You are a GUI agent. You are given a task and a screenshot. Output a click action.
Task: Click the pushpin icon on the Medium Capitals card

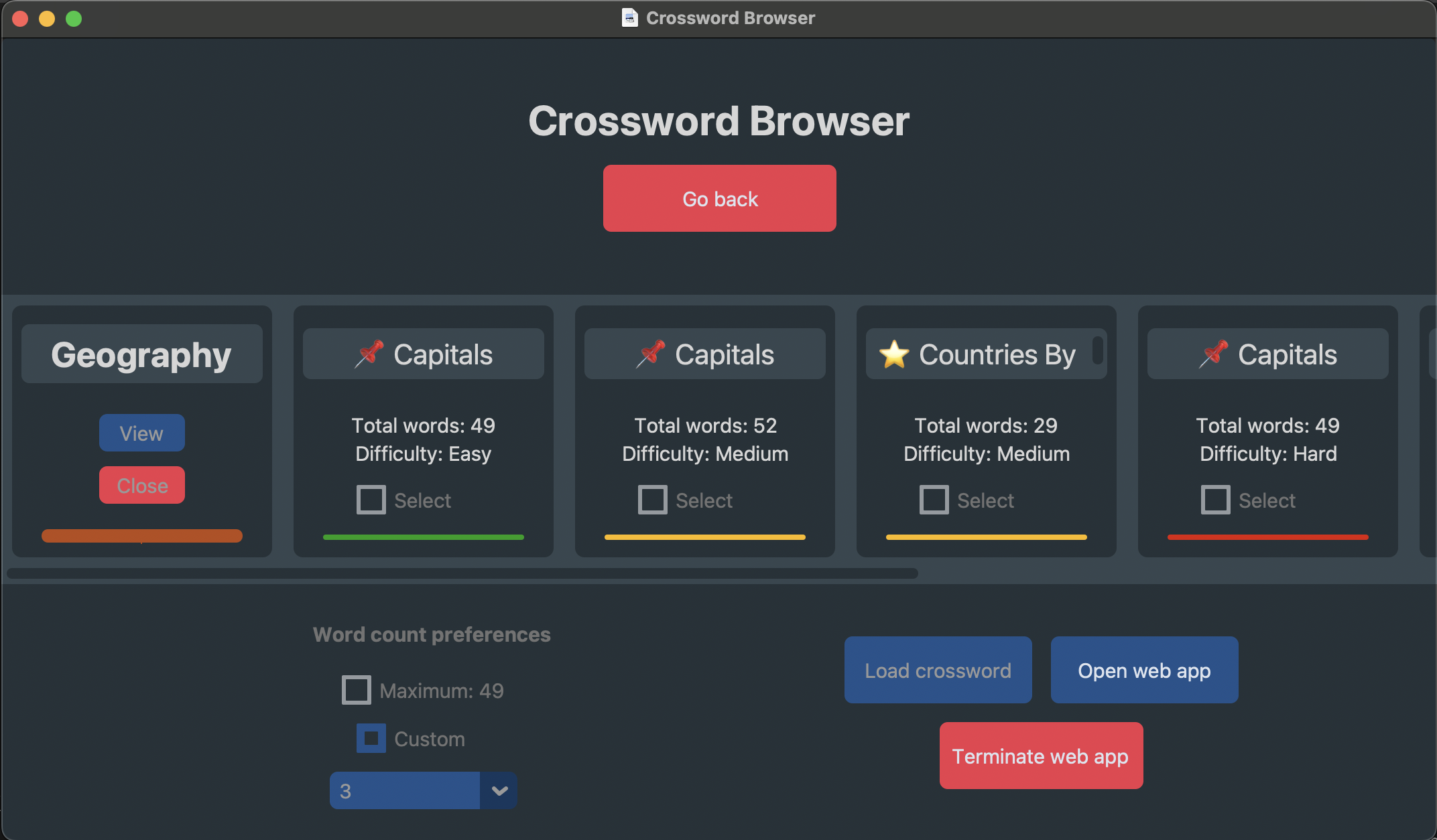651,353
